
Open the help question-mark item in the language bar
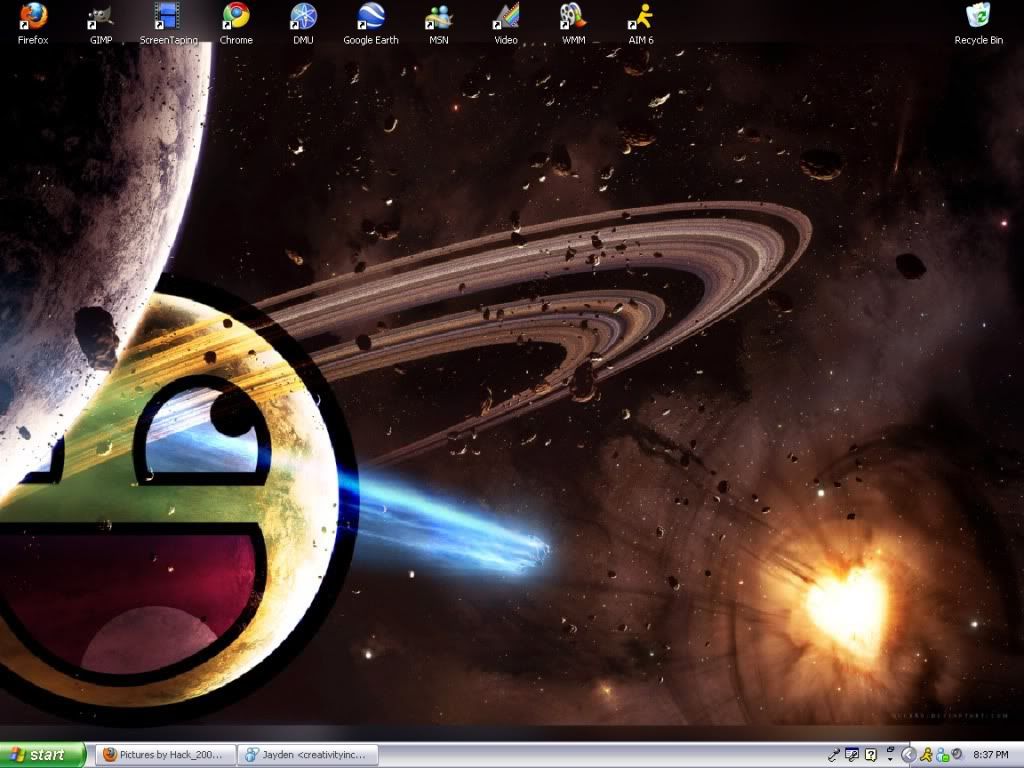pyautogui.click(x=870, y=754)
